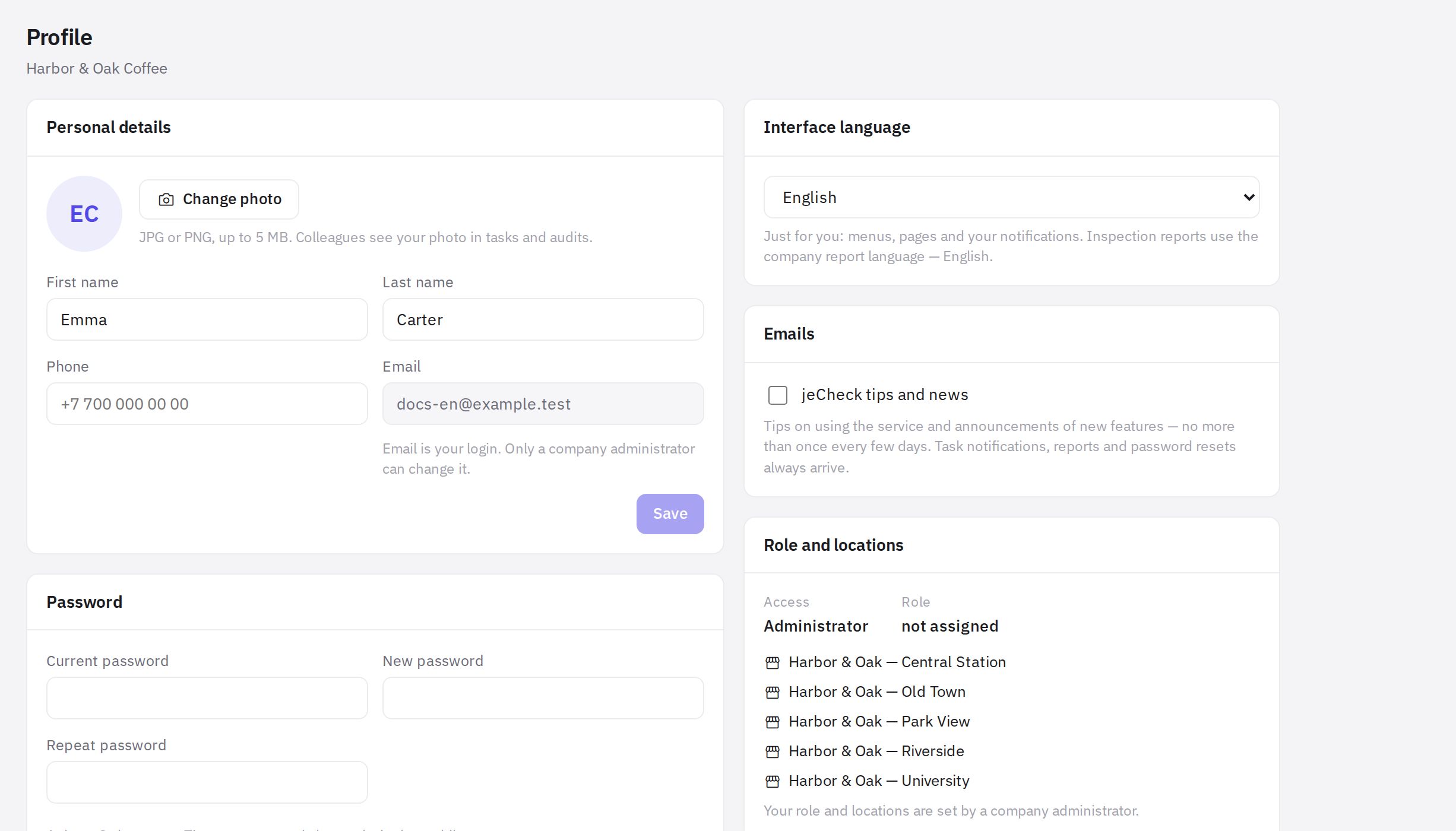Click the Emails section heading
This screenshot has height=831, width=1456.
click(x=789, y=334)
